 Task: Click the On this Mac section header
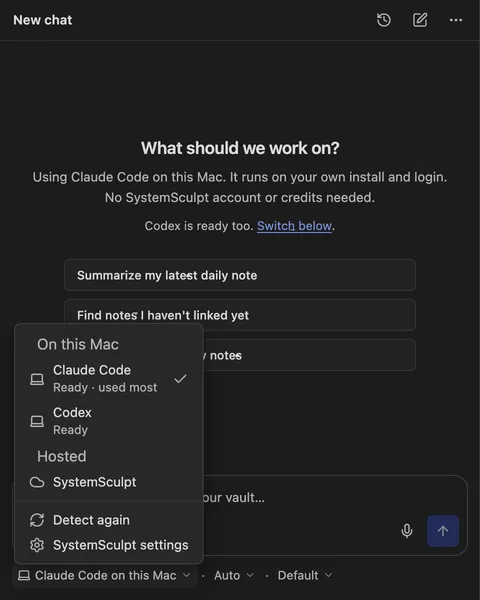coord(78,344)
